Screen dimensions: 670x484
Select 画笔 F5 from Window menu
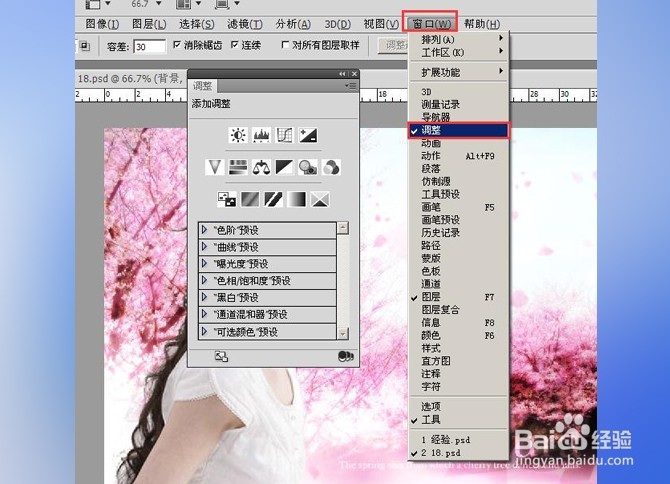point(459,207)
